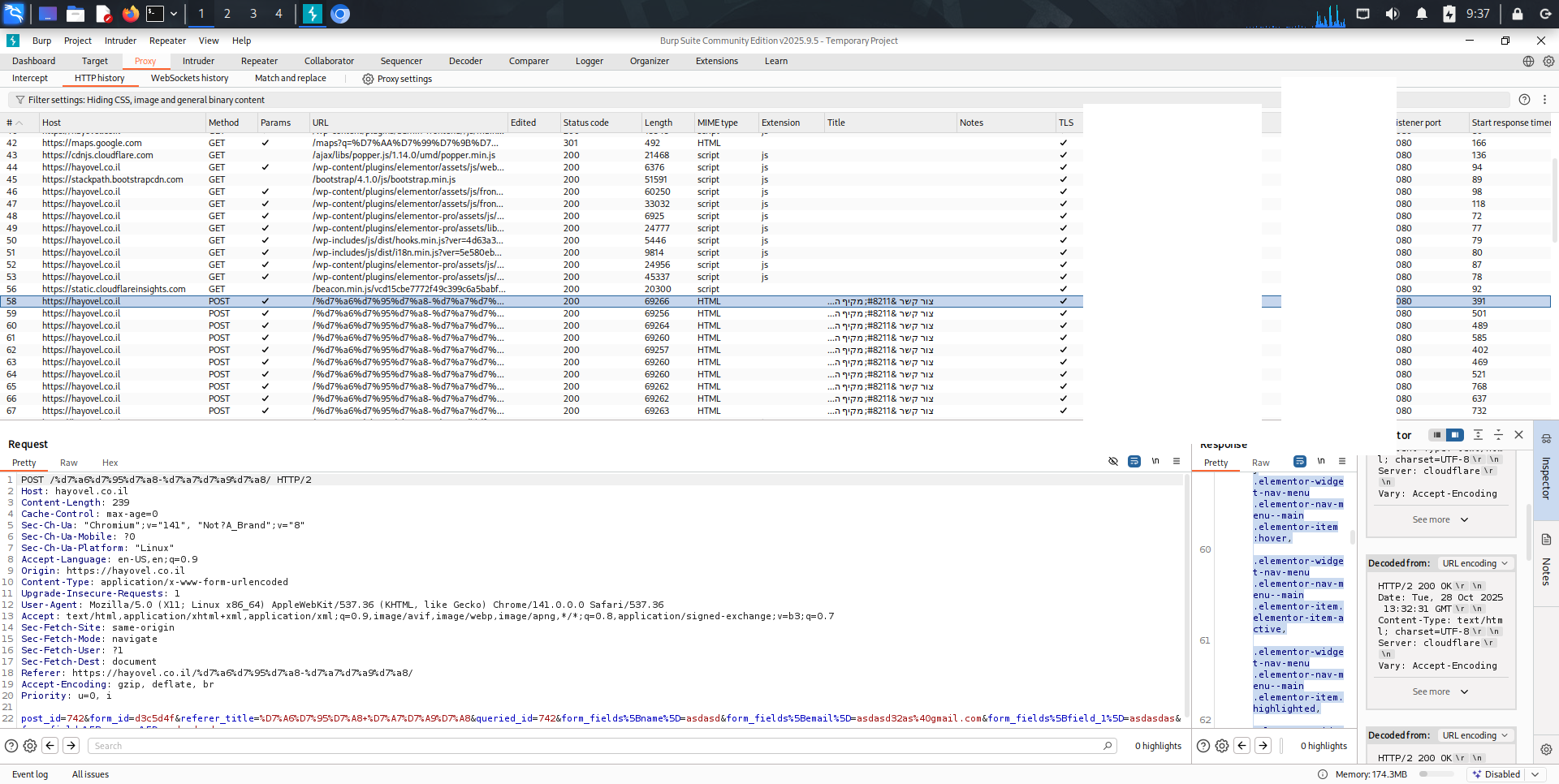Open the Kali applications menu icon
This screenshot has width=1559, height=784.
tap(14, 14)
